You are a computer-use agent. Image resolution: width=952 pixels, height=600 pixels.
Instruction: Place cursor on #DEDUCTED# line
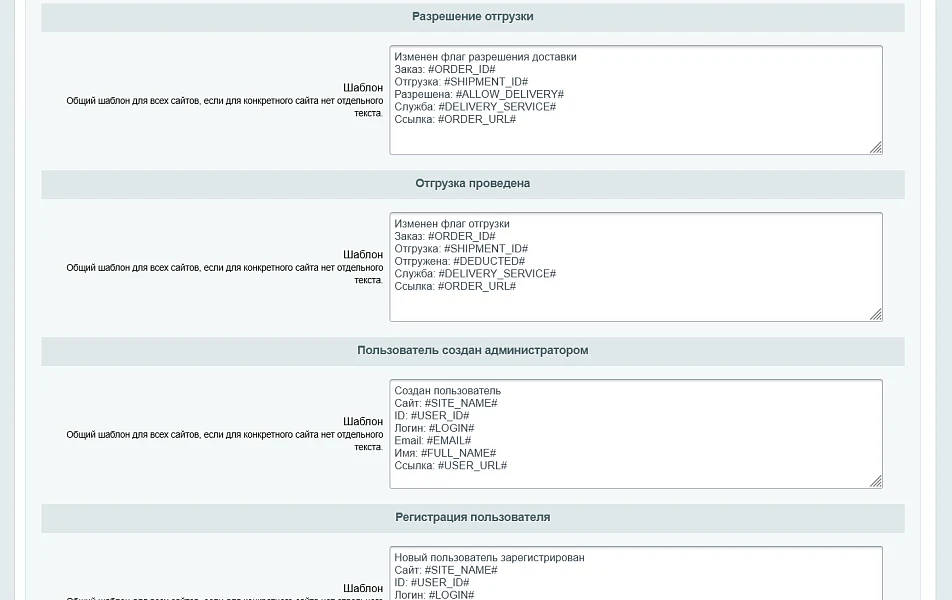(460, 262)
